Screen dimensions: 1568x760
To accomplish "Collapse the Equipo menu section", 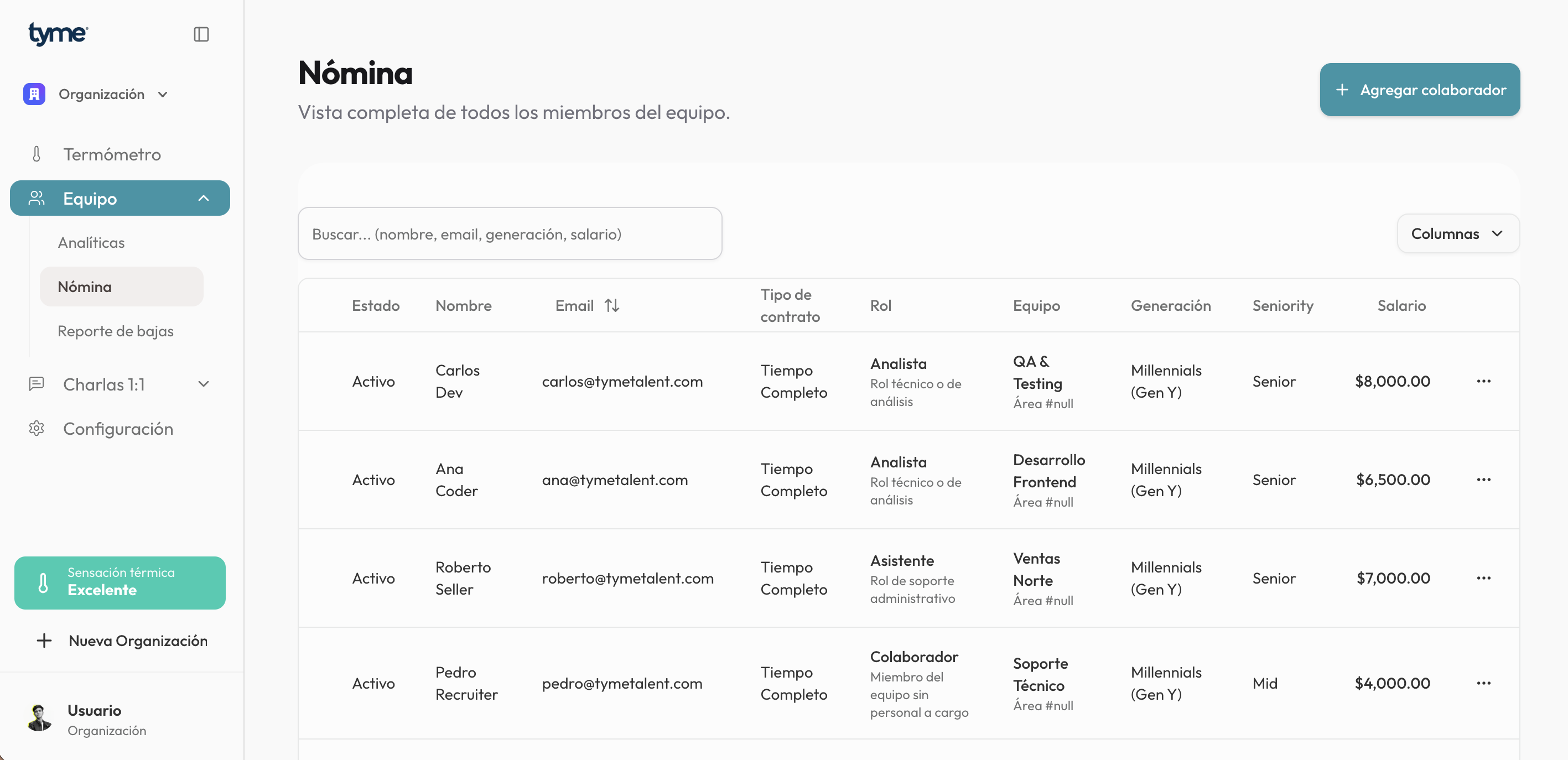I will (203, 199).
